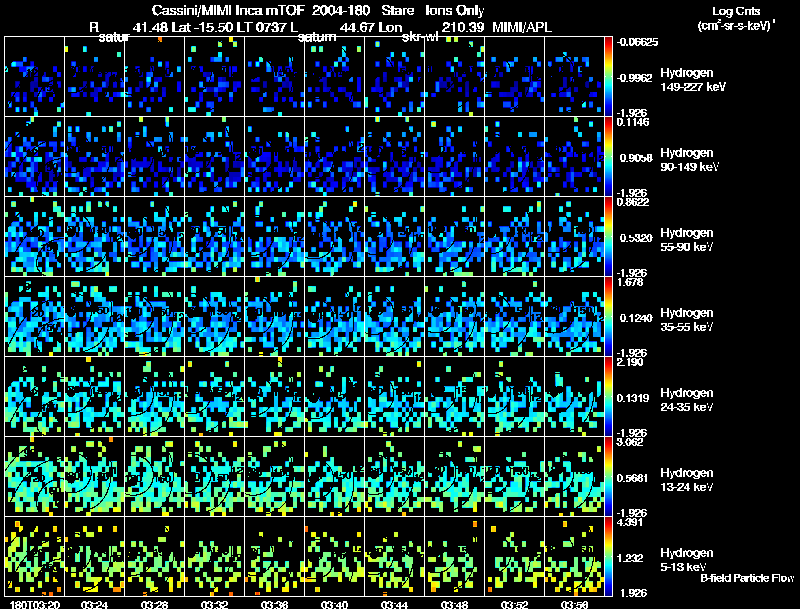Viewport: 800px width, 609px height.
Task: Select the 03:40 time marker
Action: point(334,605)
